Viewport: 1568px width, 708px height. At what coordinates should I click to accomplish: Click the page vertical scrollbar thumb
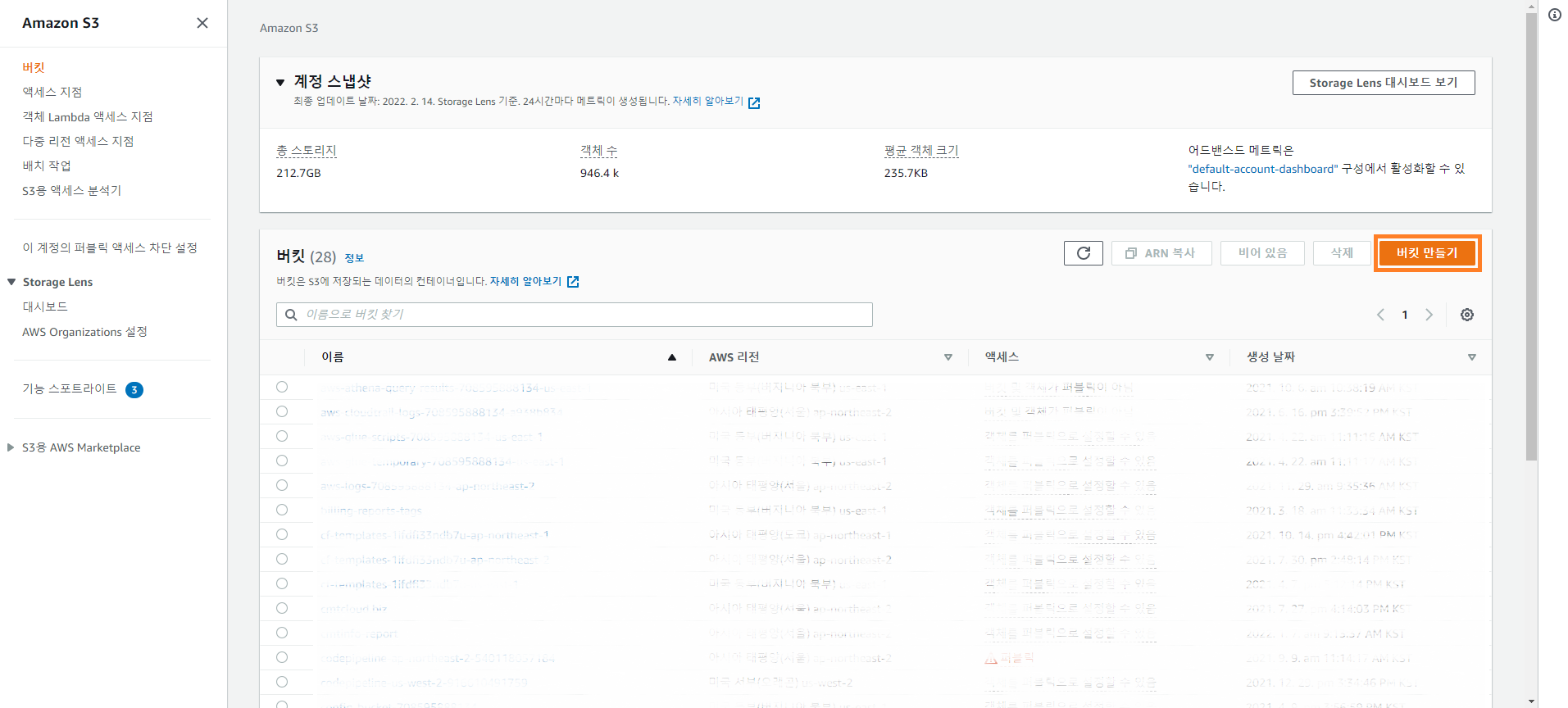pyautogui.click(x=1531, y=236)
